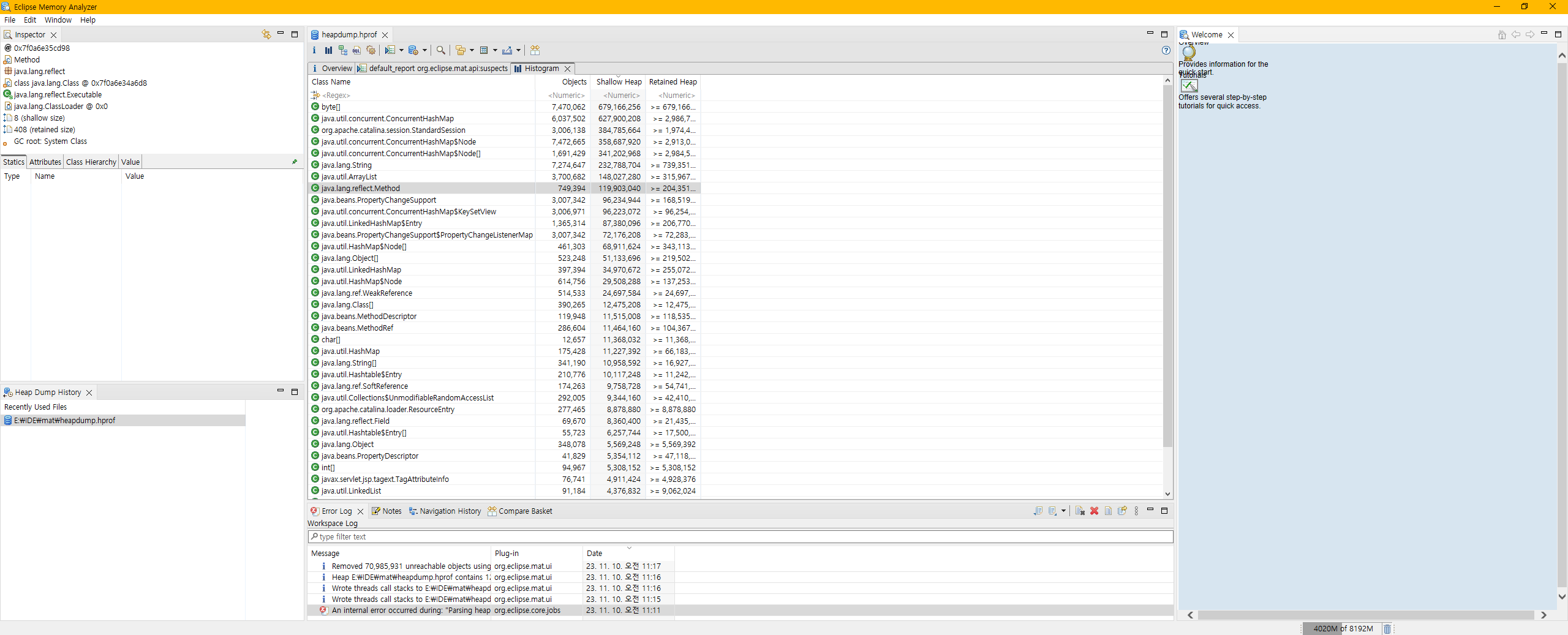Switch to Navigation History tab
Viewport: 1568px width, 635px height.
pos(445,511)
